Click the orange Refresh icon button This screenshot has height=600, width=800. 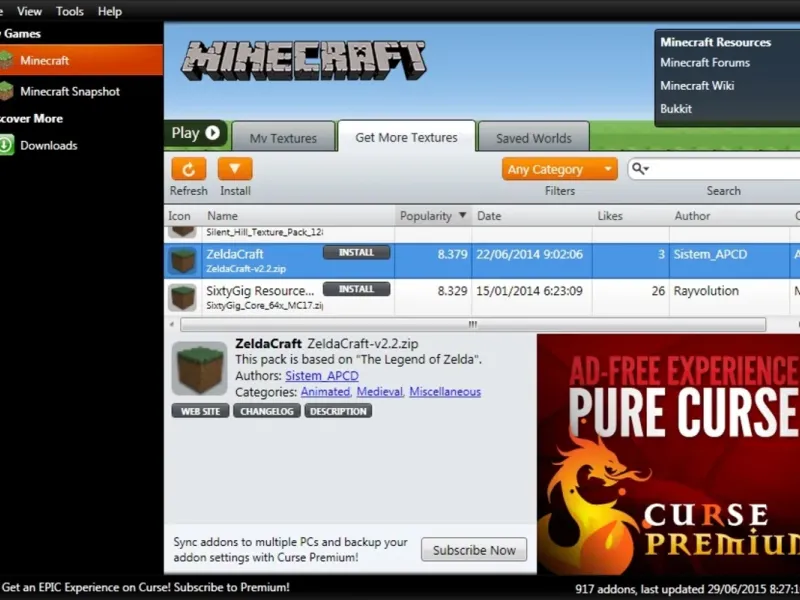(188, 169)
